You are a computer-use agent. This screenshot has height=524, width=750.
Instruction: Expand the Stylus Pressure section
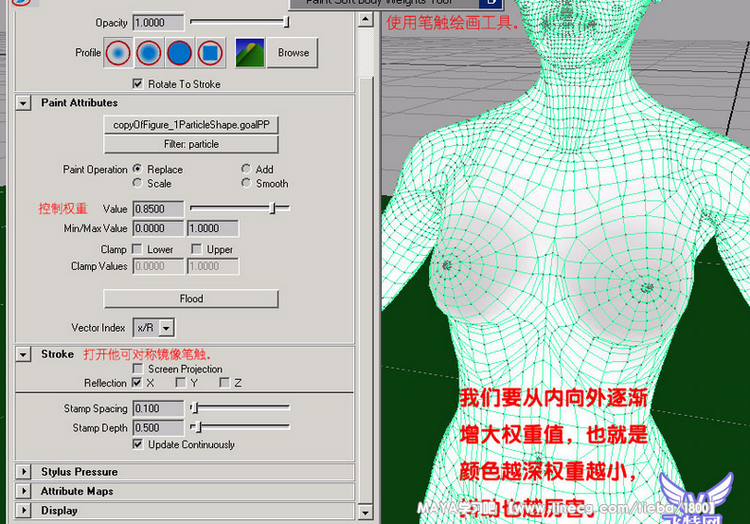pos(23,471)
